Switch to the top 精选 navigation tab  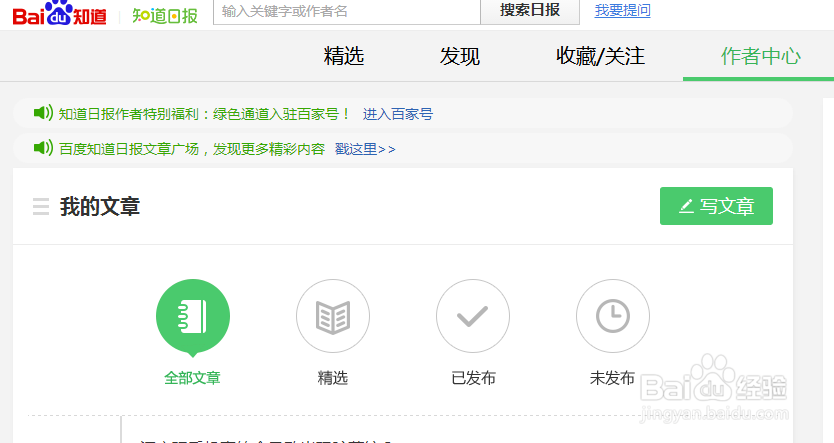click(344, 56)
